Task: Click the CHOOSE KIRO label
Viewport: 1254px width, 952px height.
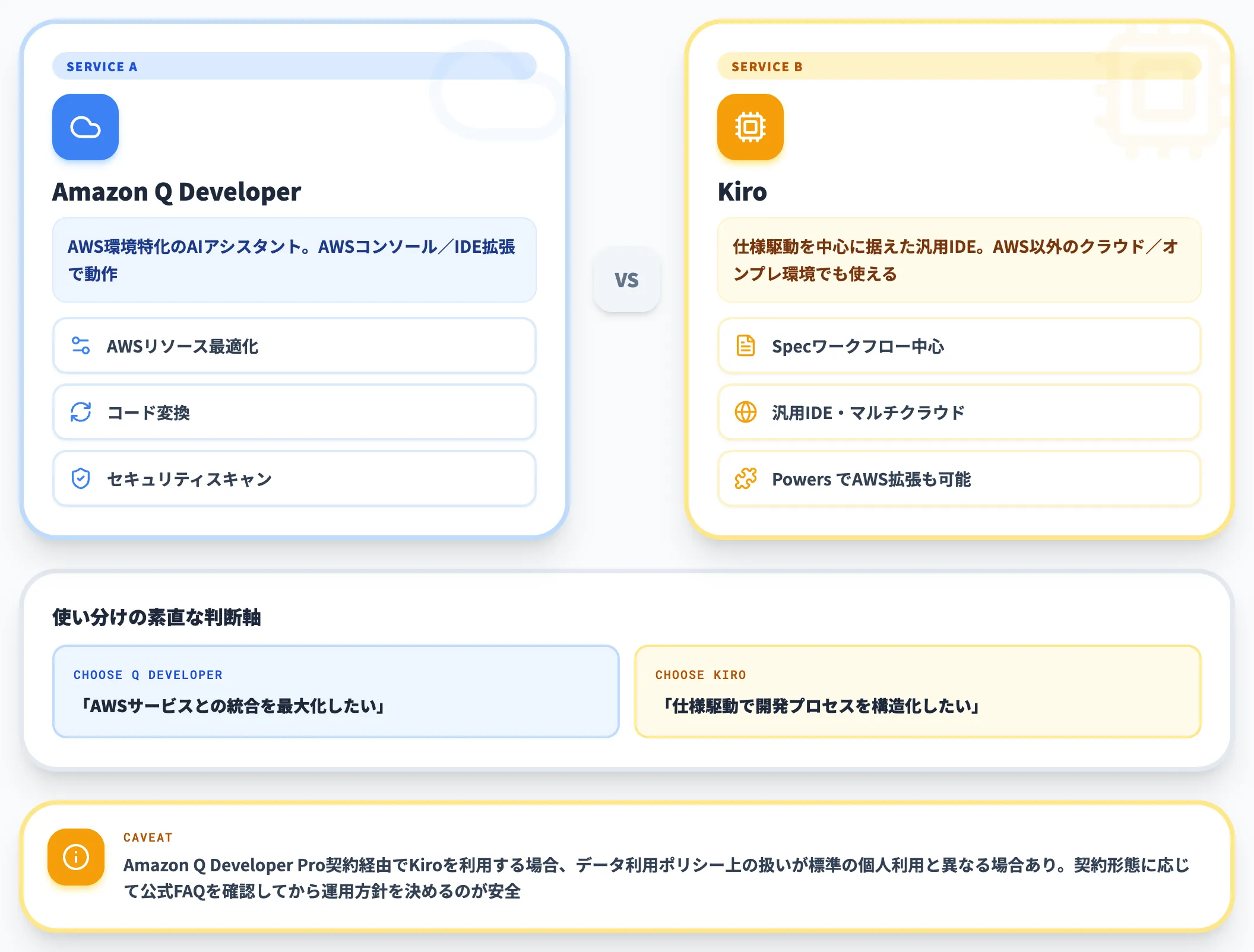Action: [x=701, y=675]
